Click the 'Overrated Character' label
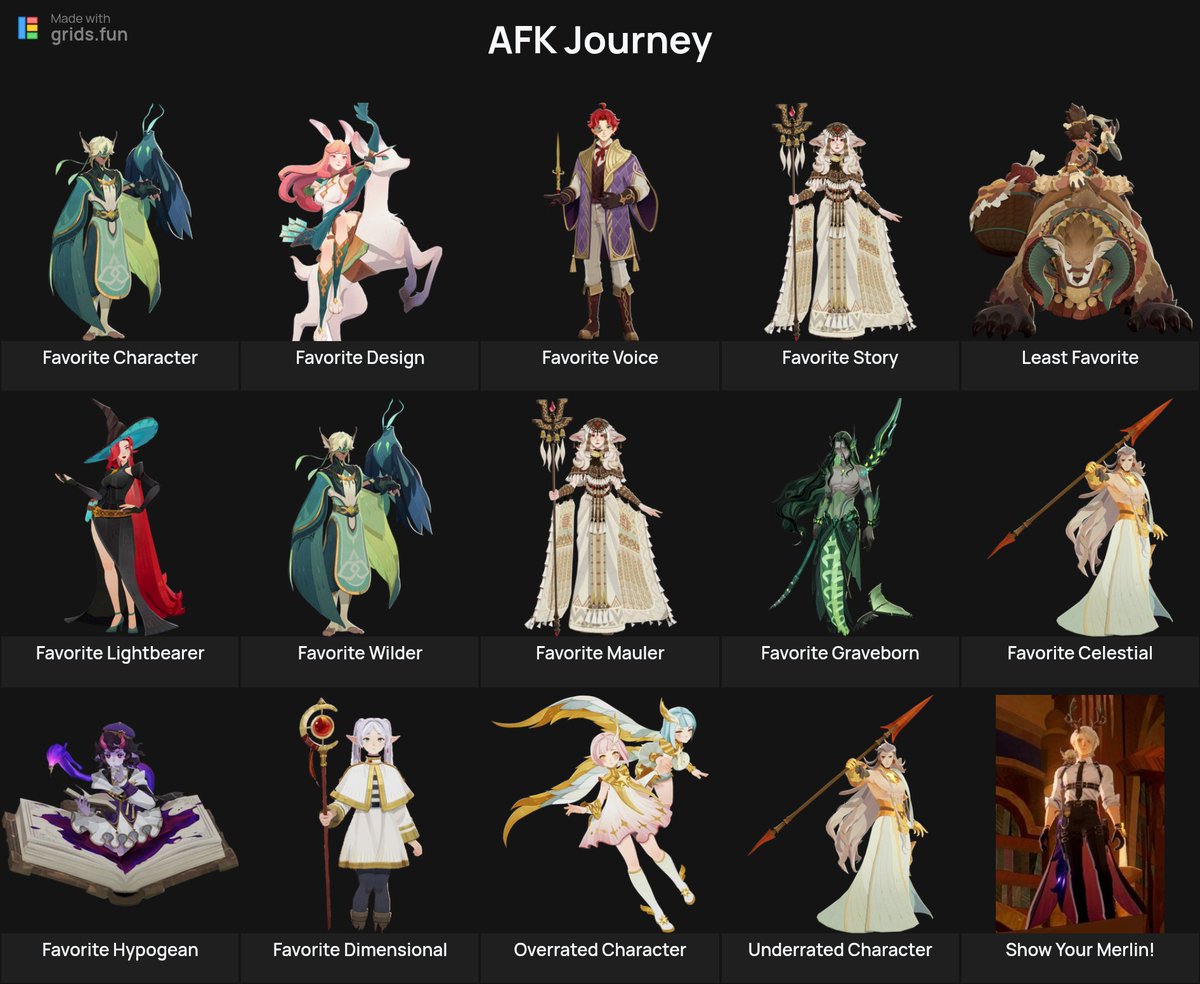The height and width of the screenshot is (984, 1200). tap(600, 950)
